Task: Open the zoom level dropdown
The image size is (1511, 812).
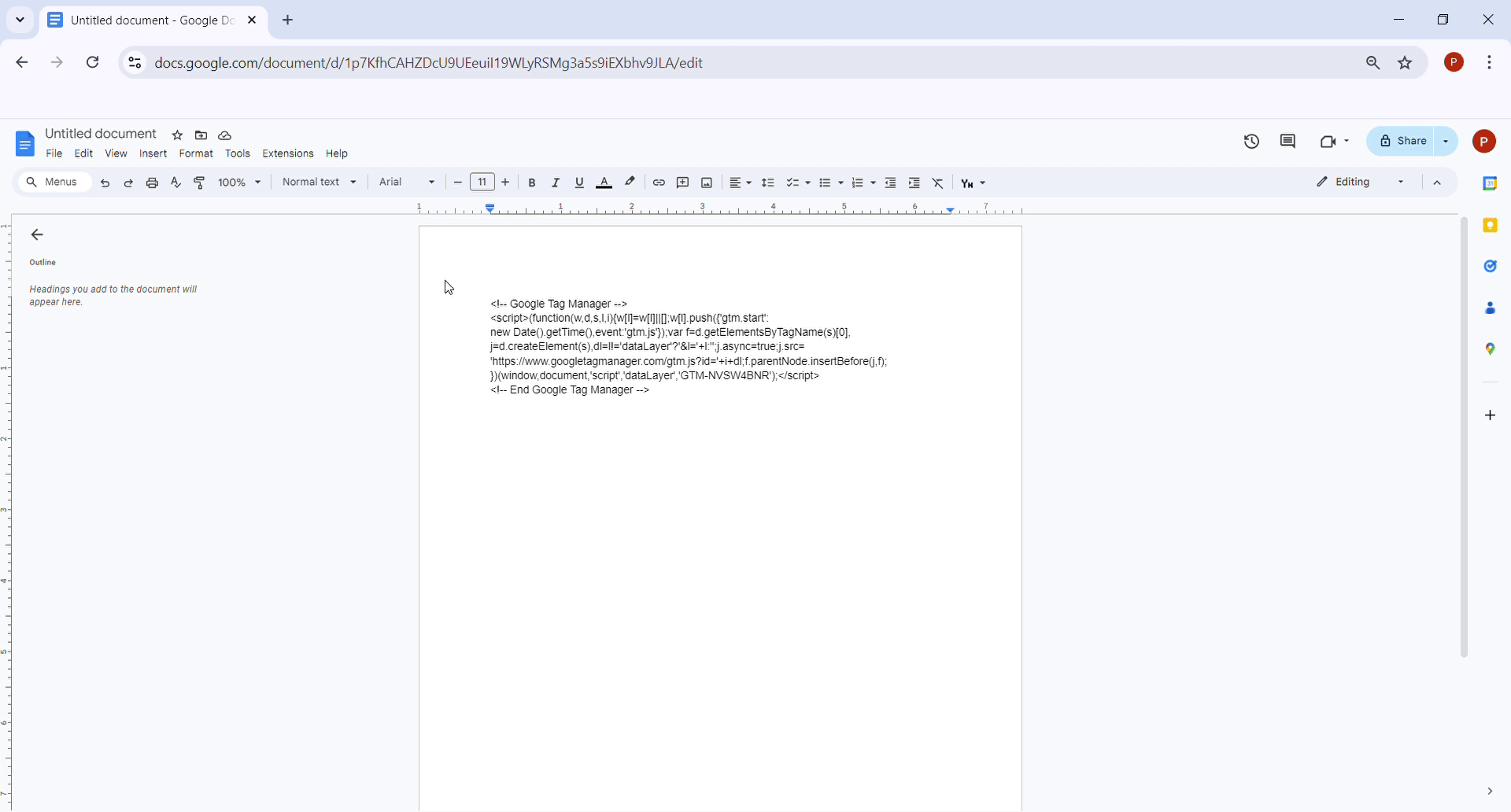Action: [240, 183]
